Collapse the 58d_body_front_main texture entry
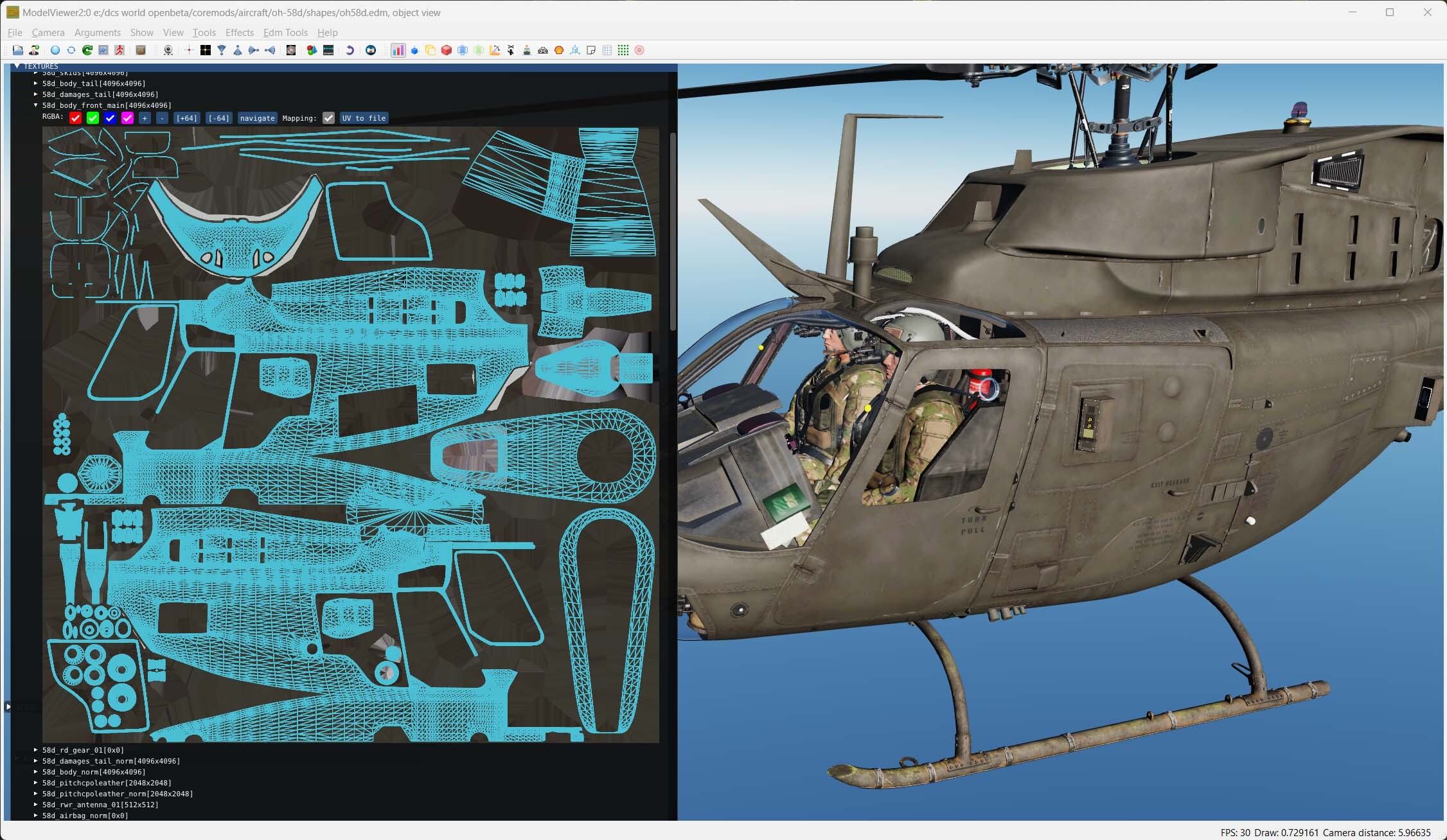This screenshot has width=1447, height=840. pos(36,105)
